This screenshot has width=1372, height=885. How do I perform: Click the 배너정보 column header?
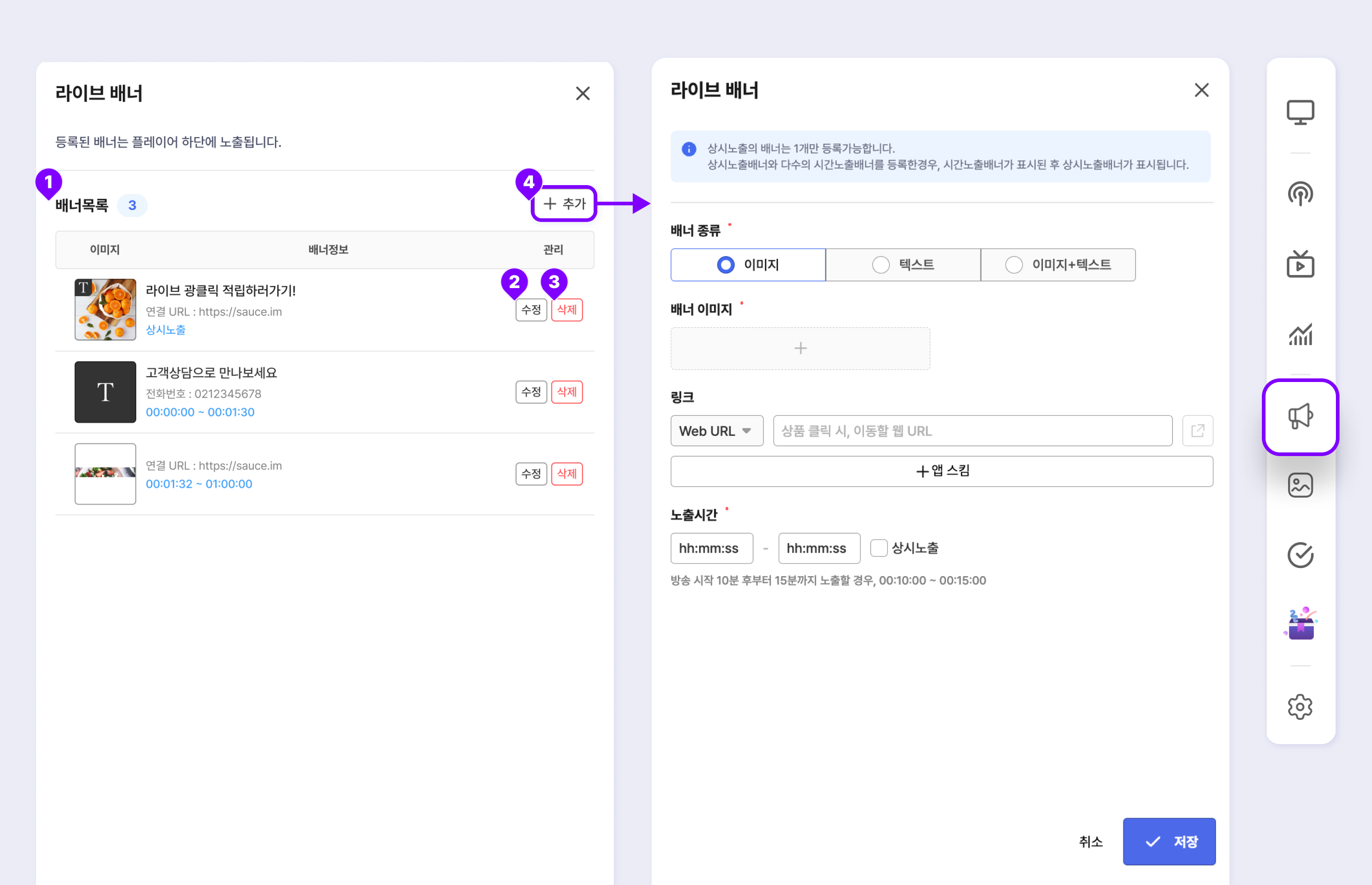tap(328, 249)
